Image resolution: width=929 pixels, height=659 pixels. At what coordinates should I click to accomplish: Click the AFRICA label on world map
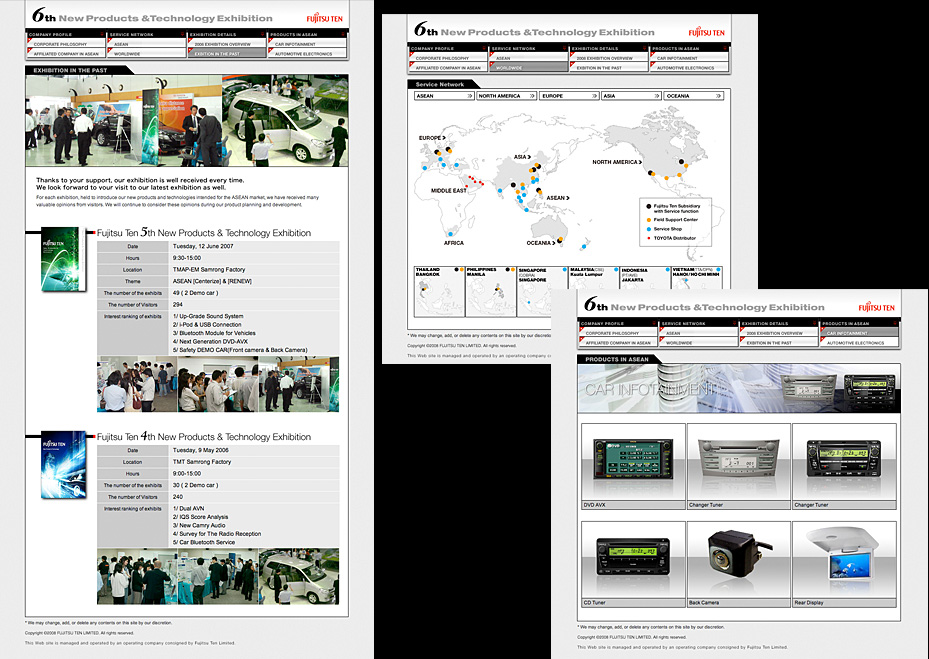453,243
